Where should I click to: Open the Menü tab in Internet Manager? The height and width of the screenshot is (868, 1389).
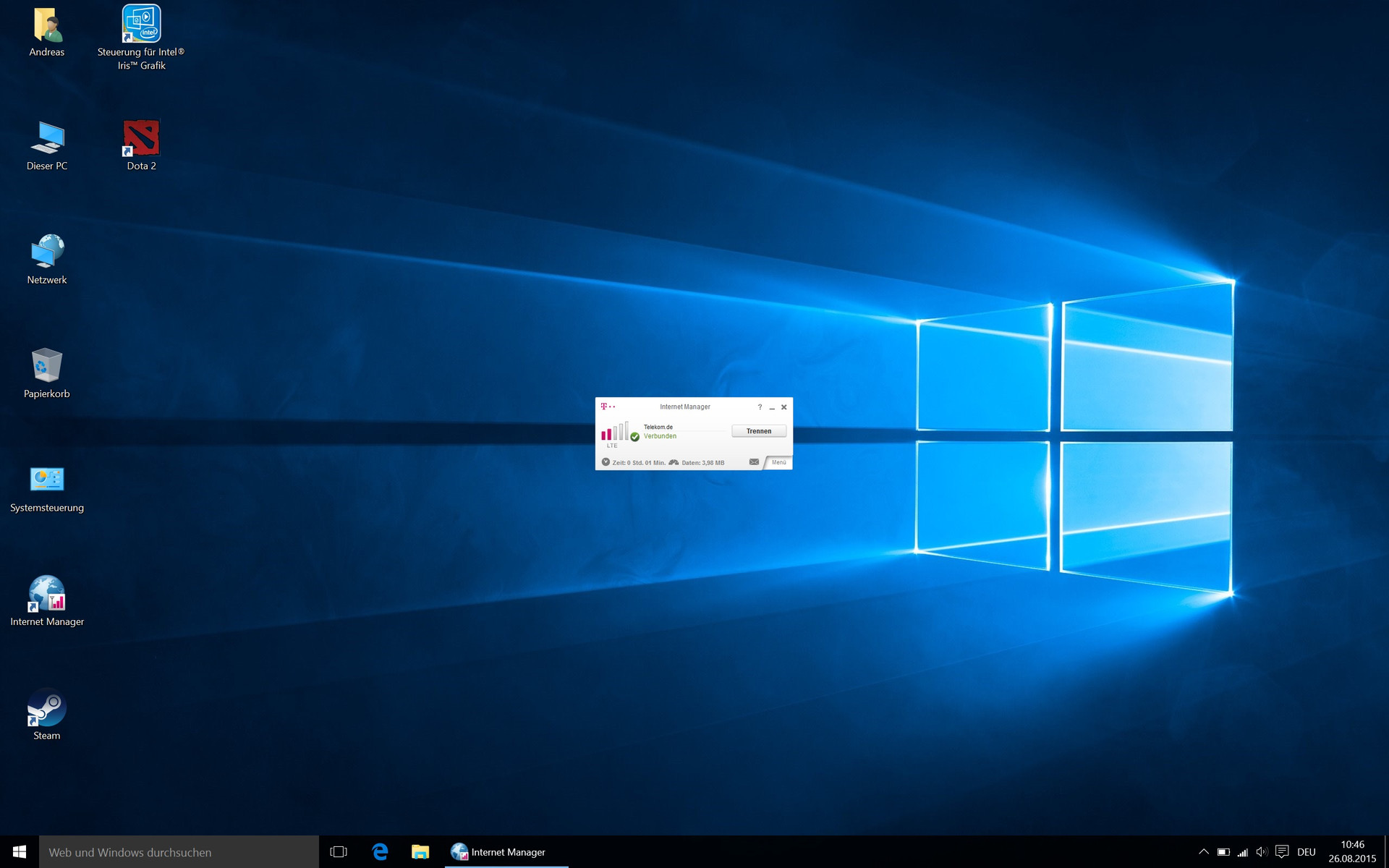click(x=778, y=463)
